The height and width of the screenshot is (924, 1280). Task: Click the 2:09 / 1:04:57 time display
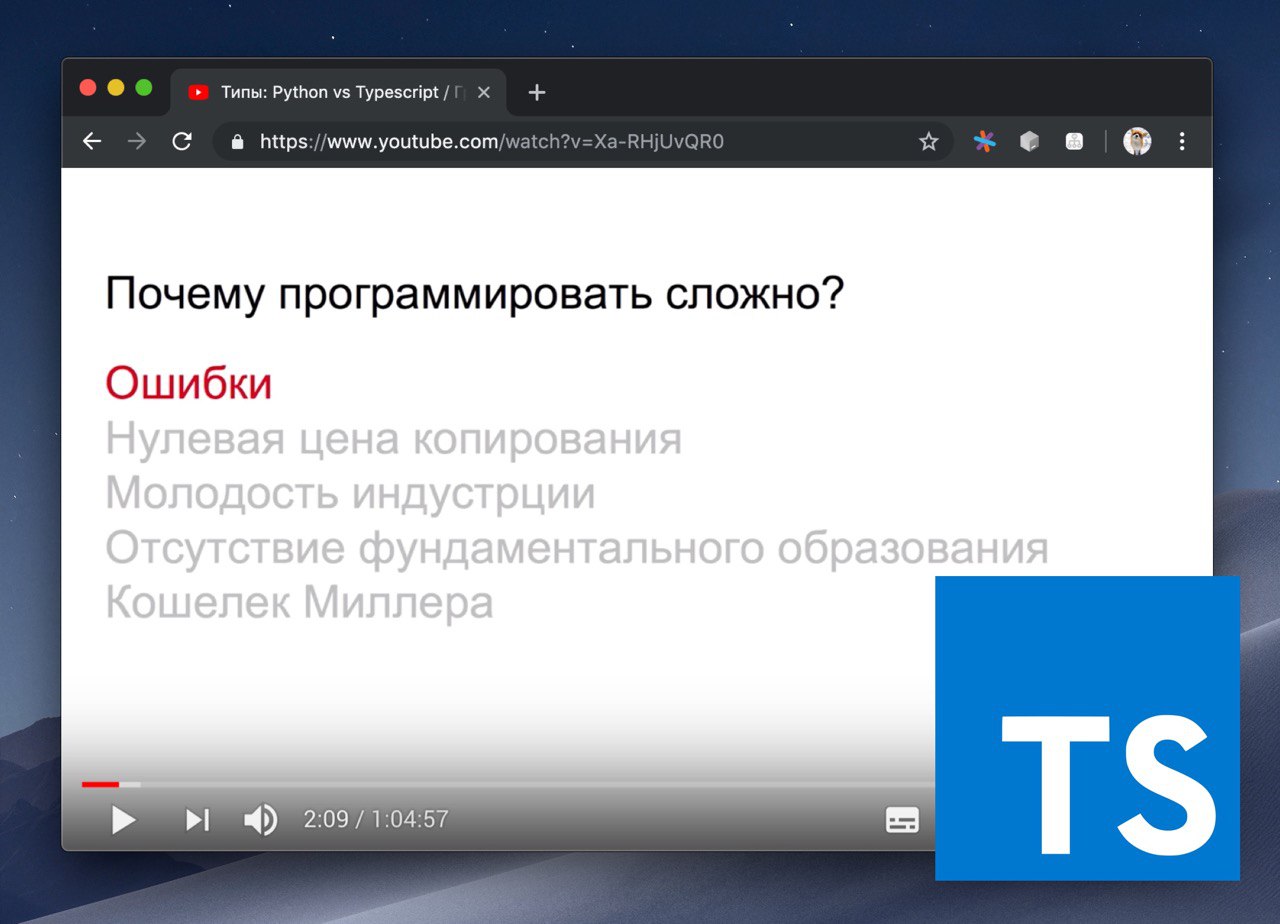pos(376,820)
